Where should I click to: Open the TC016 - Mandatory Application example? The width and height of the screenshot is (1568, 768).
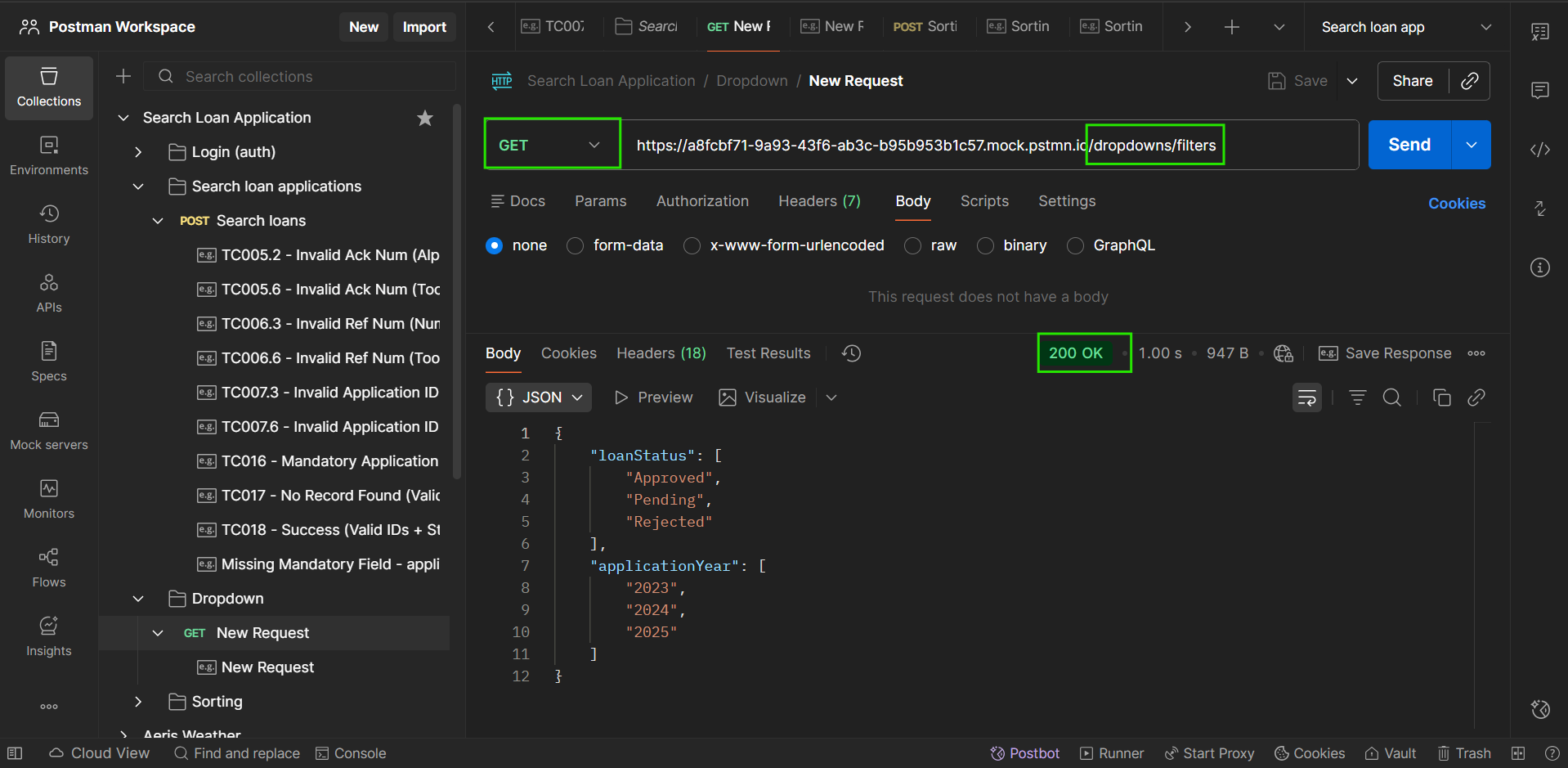pos(319,461)
